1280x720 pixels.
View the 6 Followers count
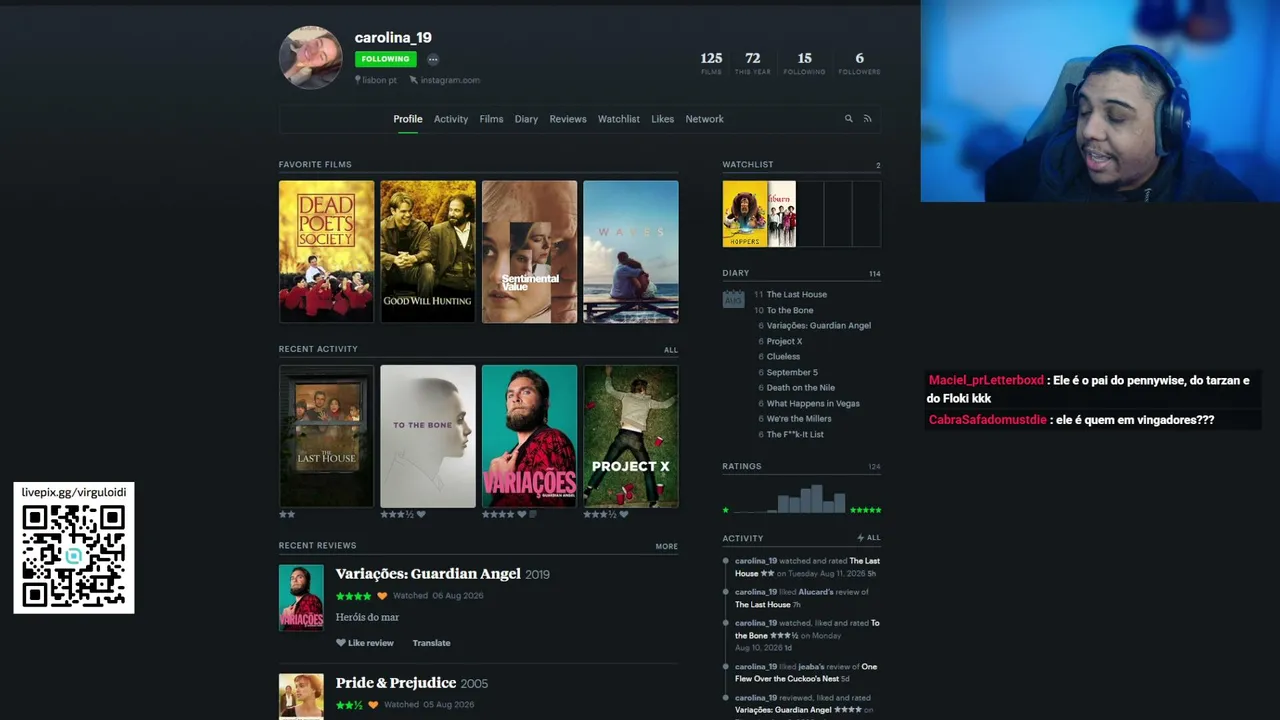[859, 63]
